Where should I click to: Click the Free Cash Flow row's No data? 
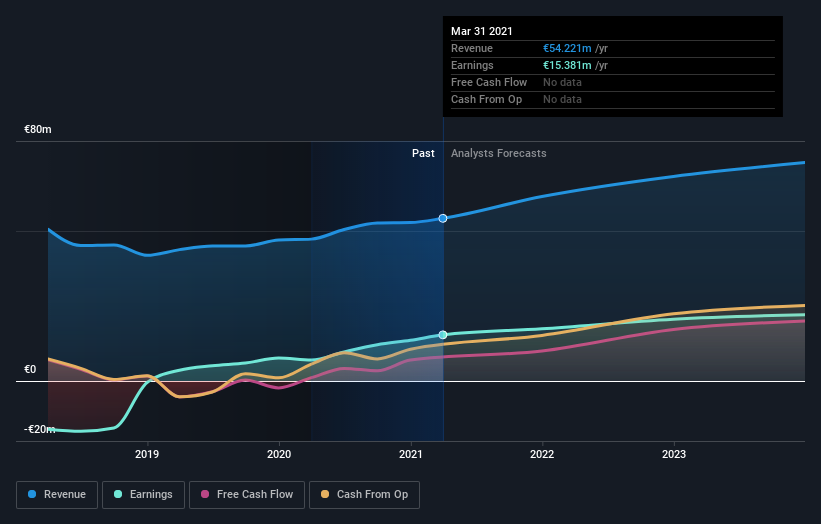562,82
